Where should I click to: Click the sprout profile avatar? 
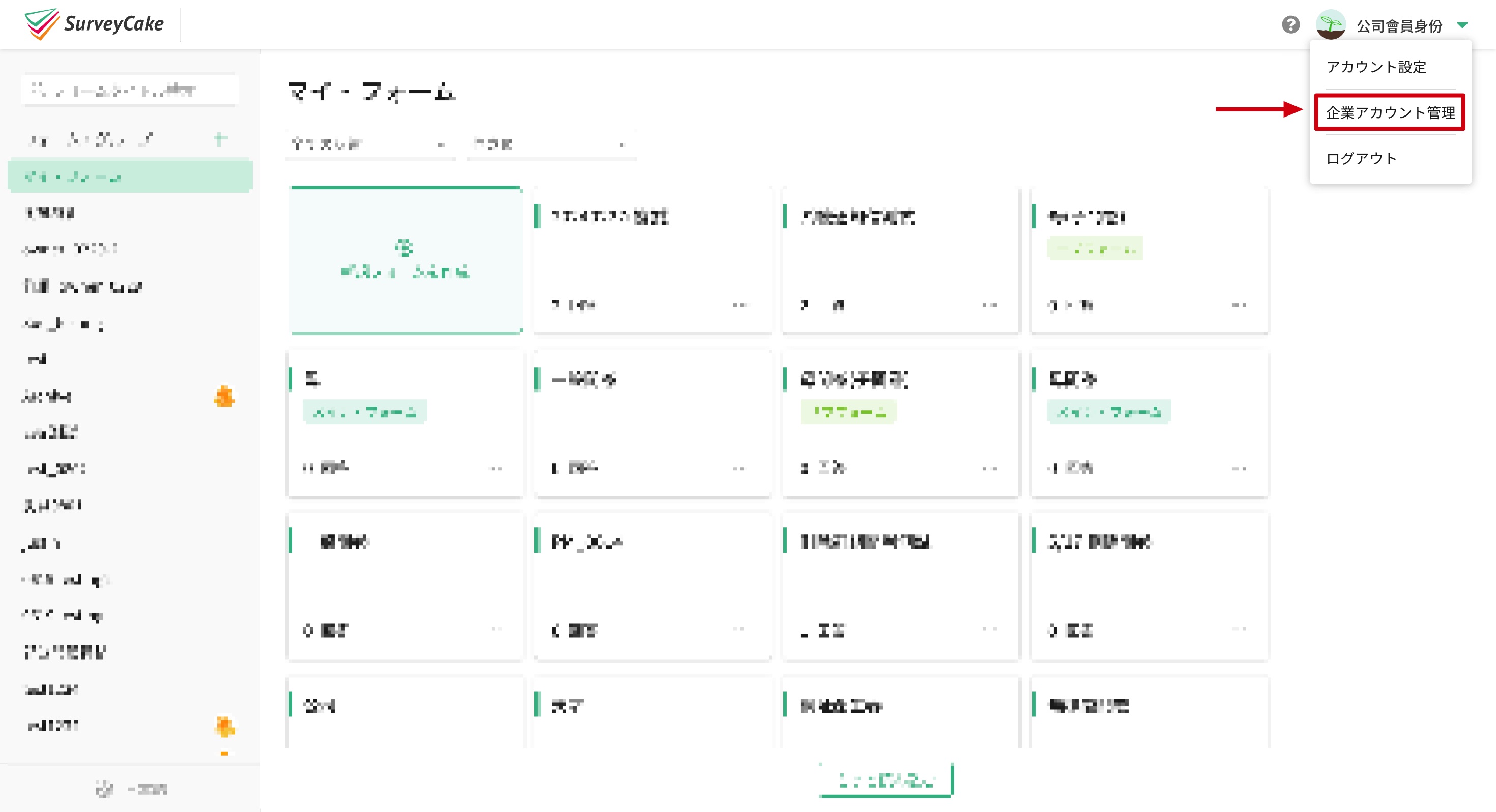(x=1331, y=25)
